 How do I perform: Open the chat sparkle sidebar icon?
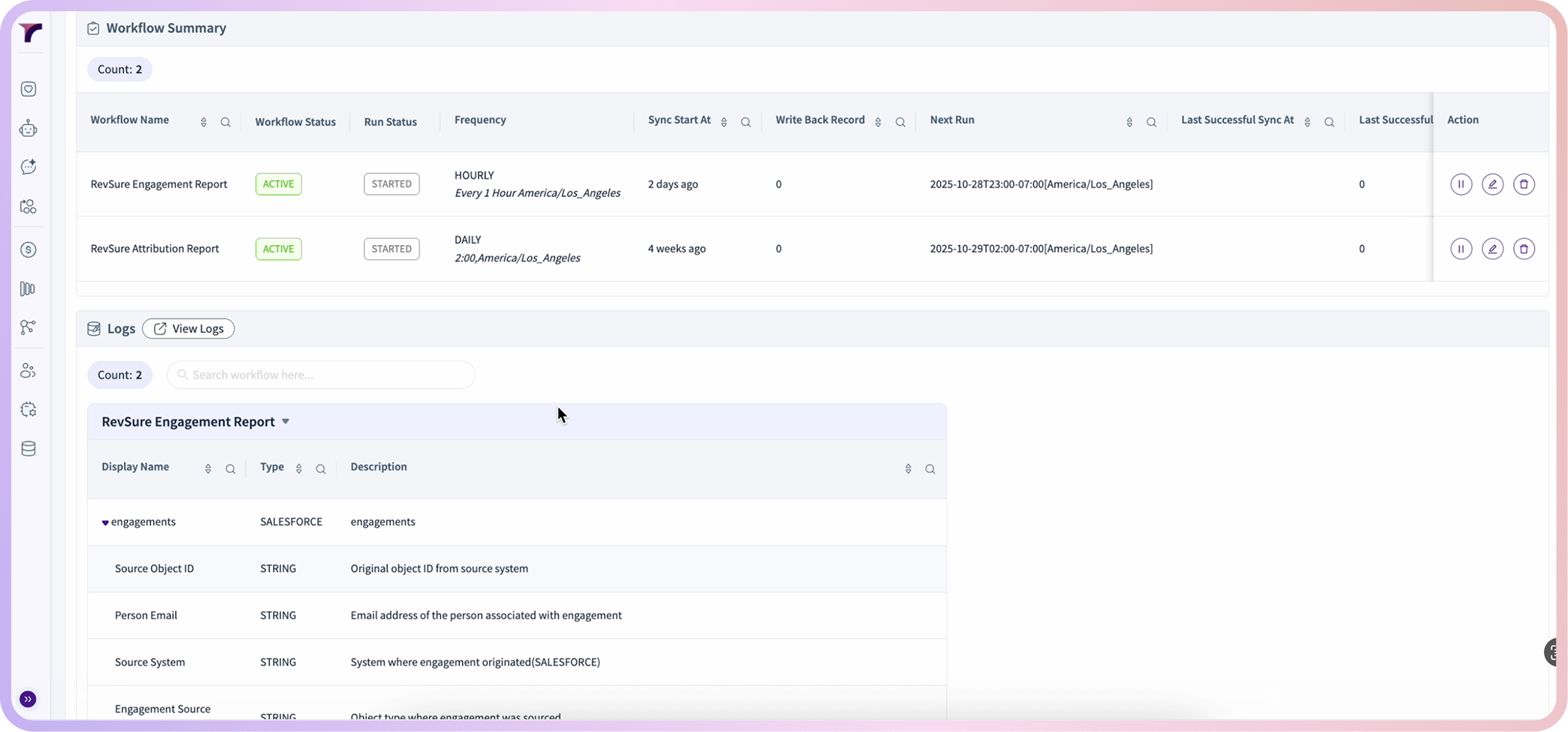pyautogui.click(x=29, y=167)
